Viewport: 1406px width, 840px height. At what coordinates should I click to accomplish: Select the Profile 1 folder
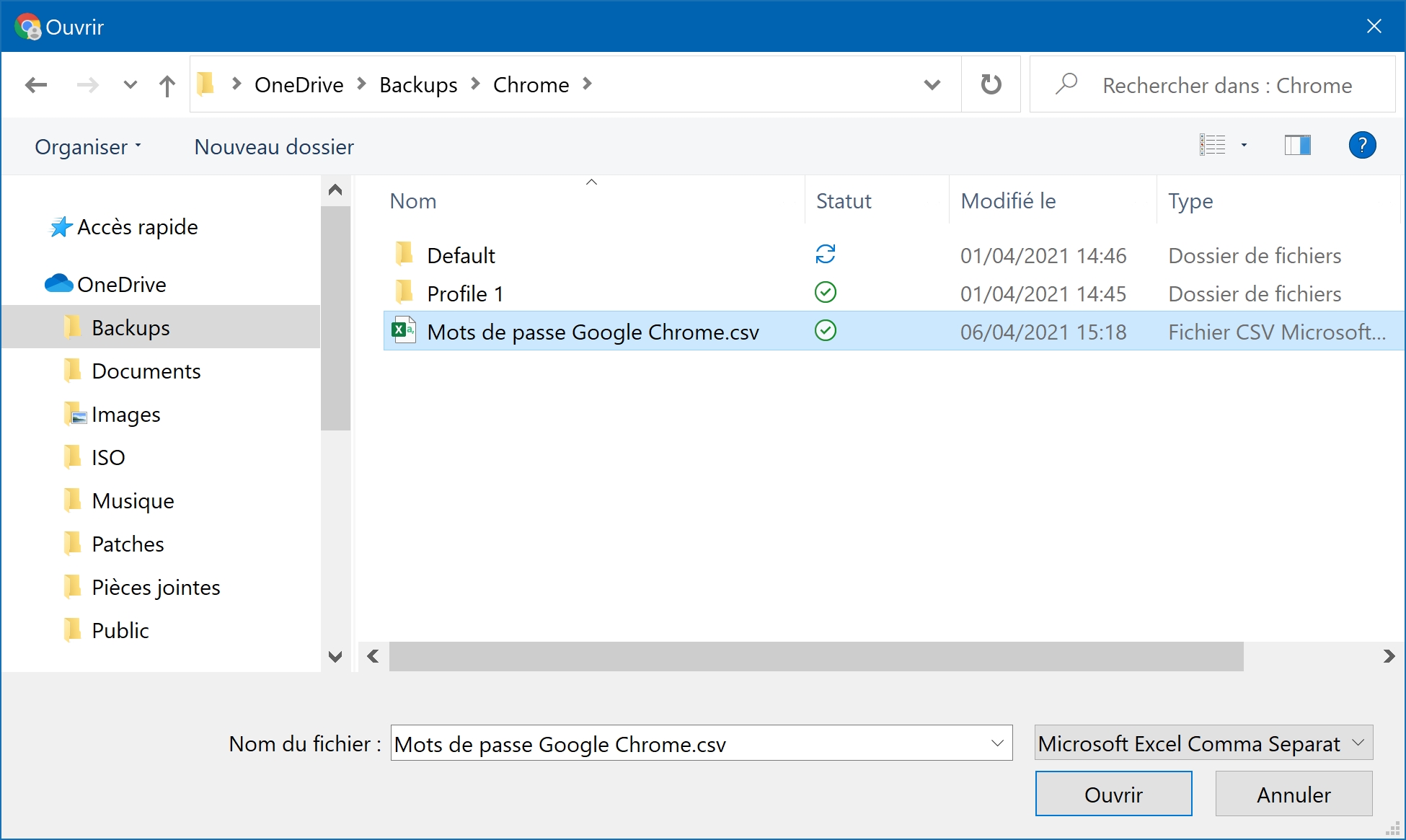[465, 293]
